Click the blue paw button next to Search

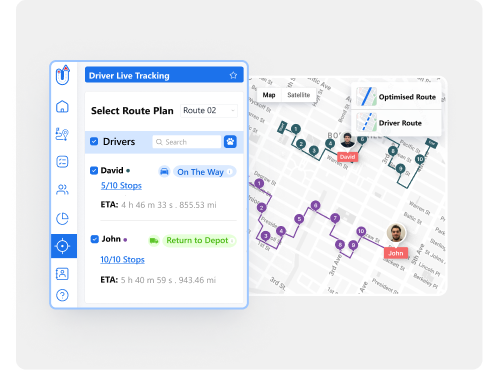tap(230, 142)
